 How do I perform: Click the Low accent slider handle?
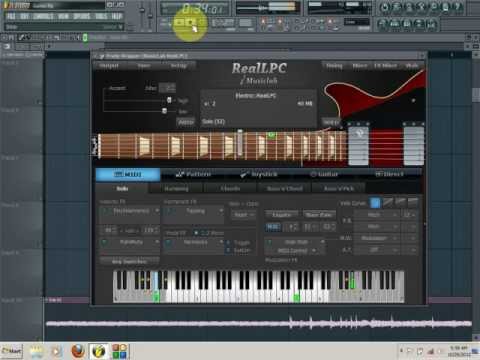click(164, 111)
